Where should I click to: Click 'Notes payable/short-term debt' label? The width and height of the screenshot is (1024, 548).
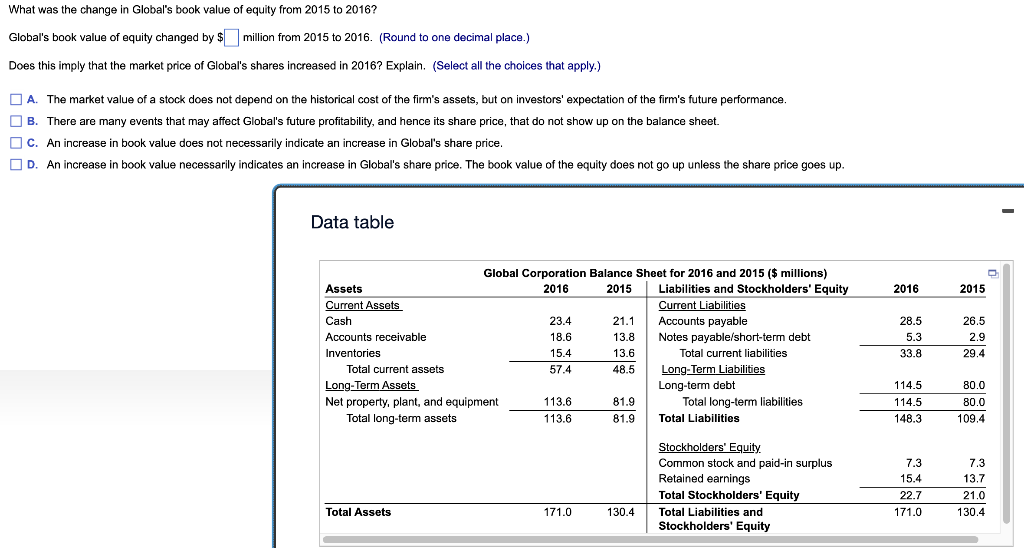[x=734, y=337]
